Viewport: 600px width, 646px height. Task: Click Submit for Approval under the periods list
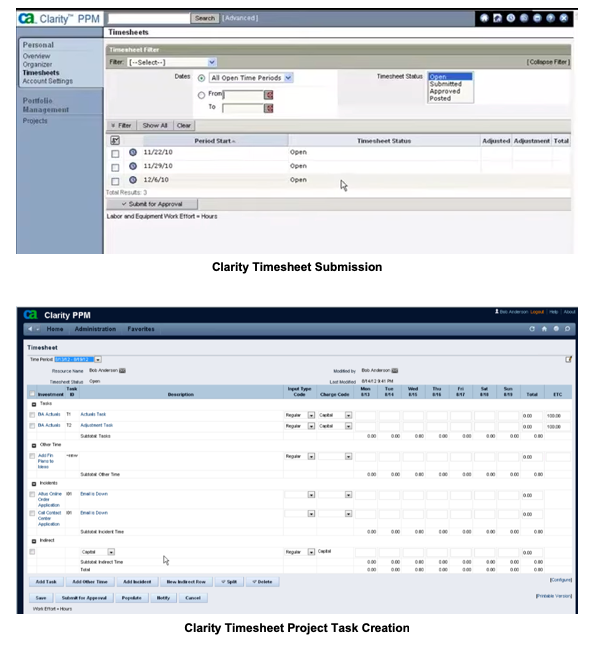coord(152,204)
